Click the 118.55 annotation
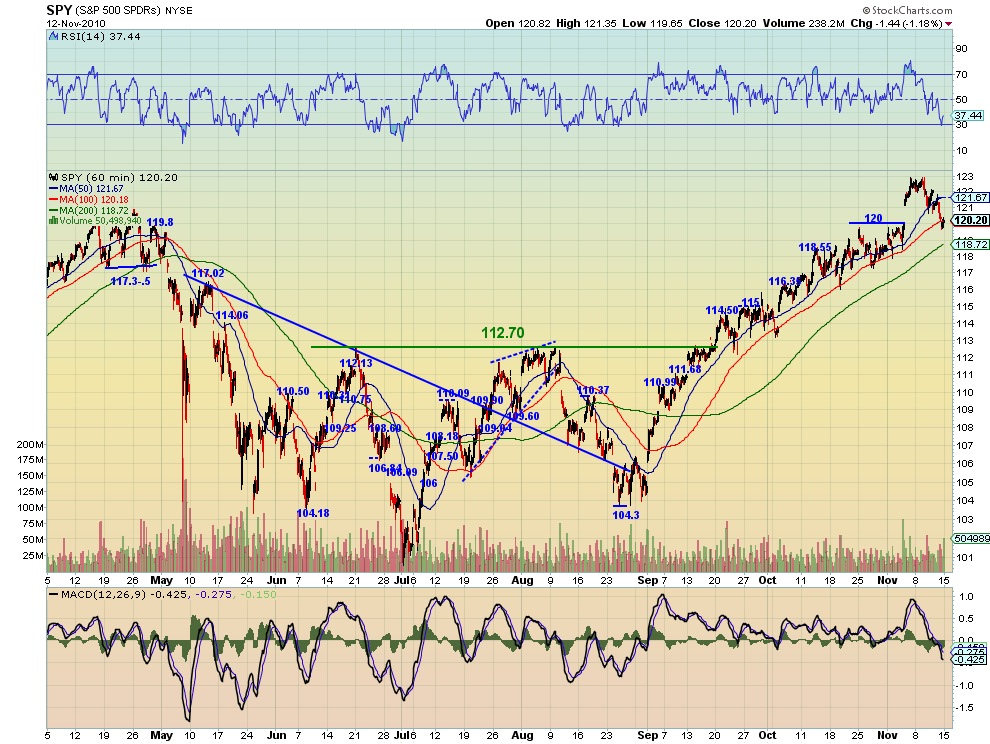990x744 pixels. (815, 248)
